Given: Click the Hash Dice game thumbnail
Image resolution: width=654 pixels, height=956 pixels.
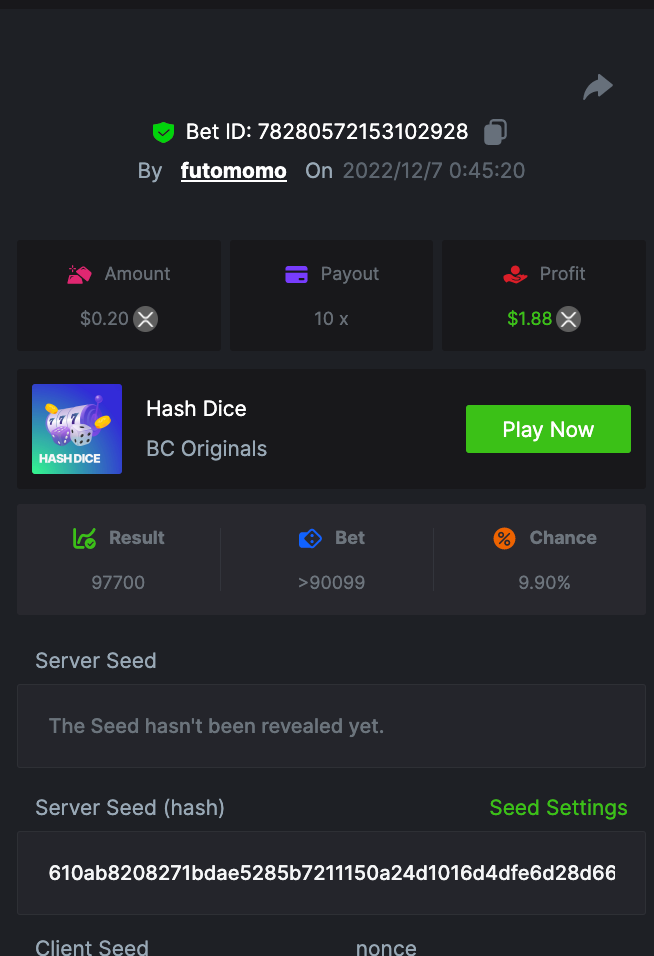Looking at the screenshot, I should [x=77, y=429].
